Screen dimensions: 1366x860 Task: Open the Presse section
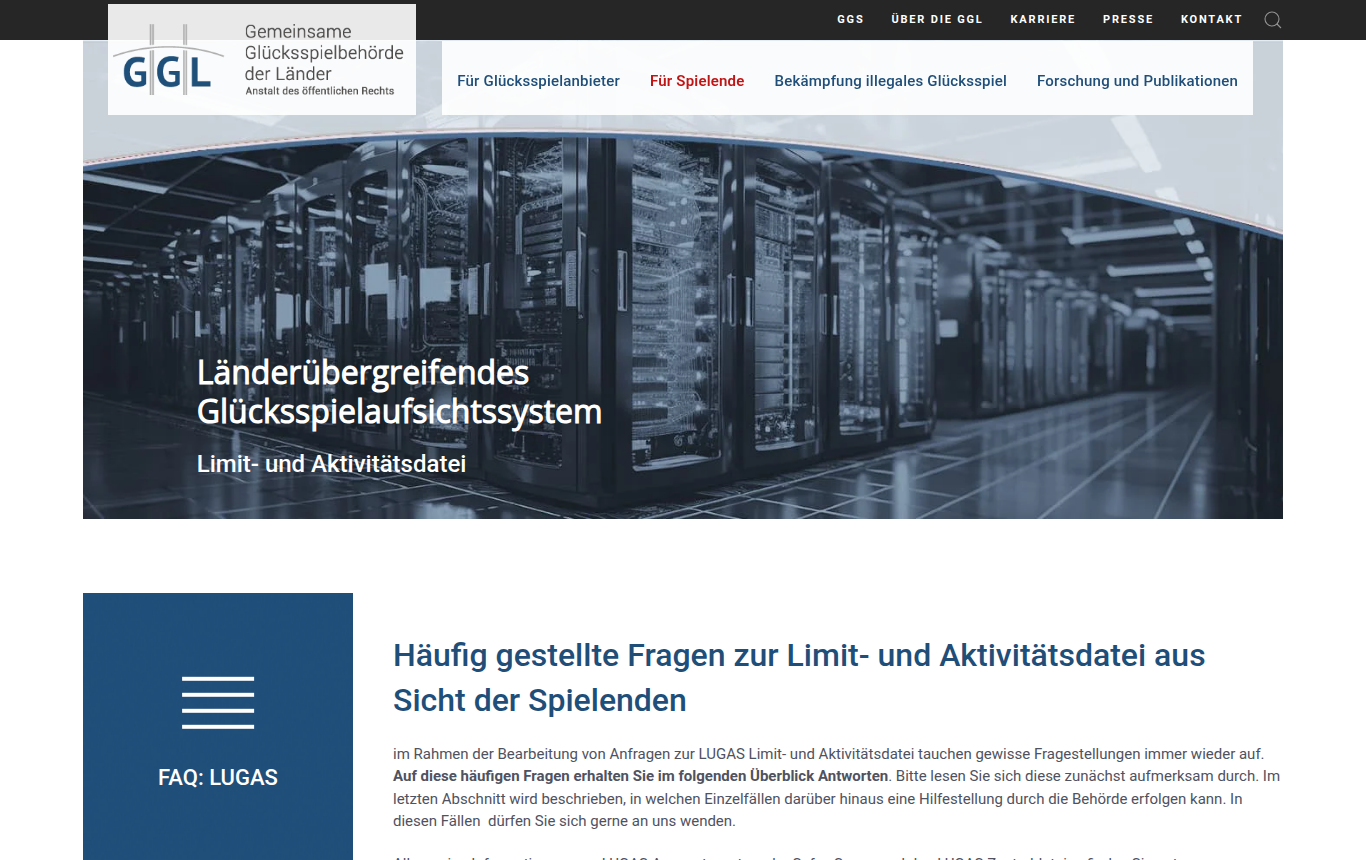(1128, 19)
